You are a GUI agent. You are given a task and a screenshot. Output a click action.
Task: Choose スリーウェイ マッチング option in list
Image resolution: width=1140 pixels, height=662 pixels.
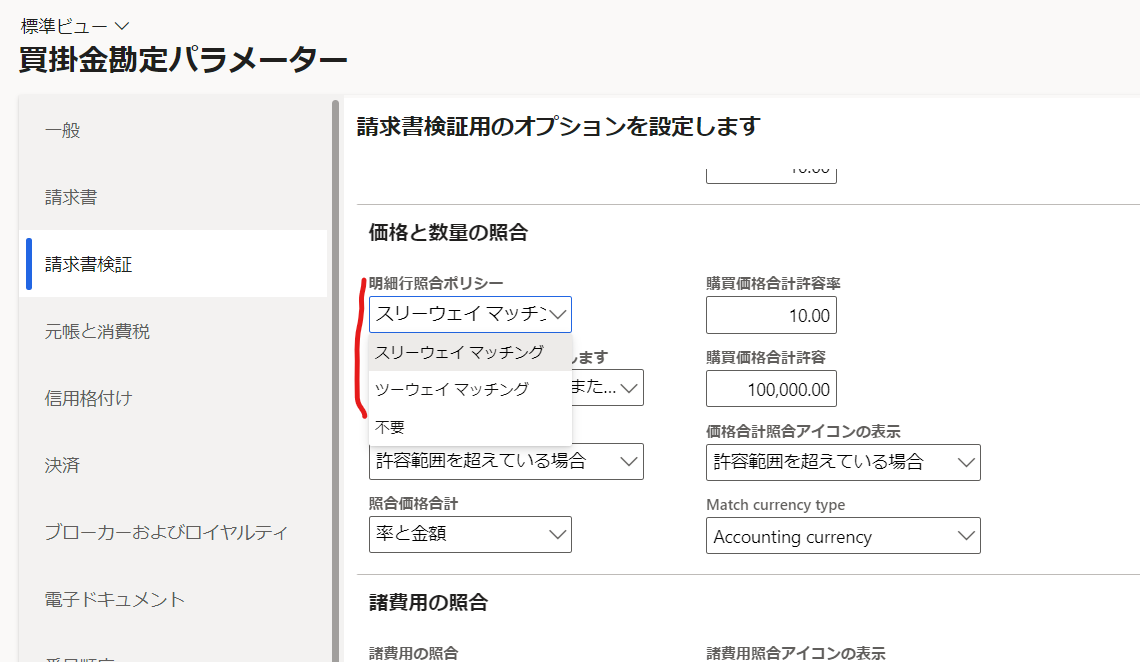pyautogui.click(x=470, y=352)
